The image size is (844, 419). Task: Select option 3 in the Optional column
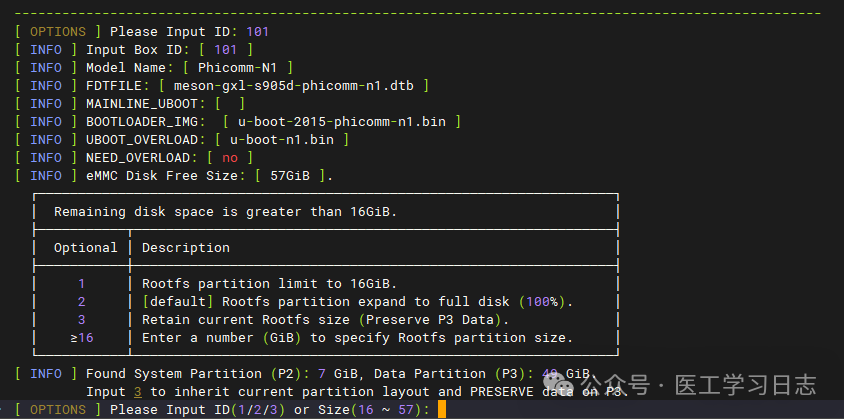coord(82,319)
